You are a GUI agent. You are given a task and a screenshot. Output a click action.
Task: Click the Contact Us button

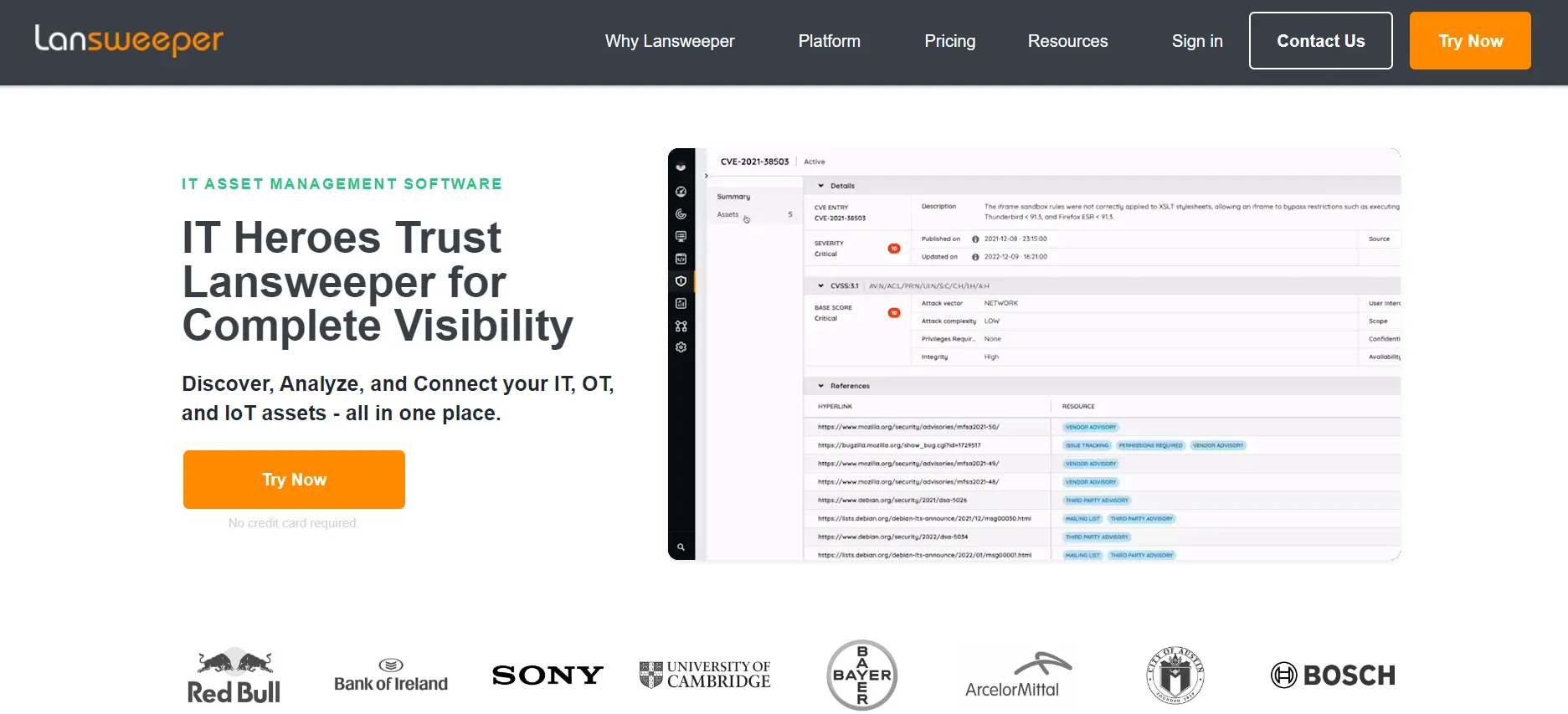[1321, 40]
